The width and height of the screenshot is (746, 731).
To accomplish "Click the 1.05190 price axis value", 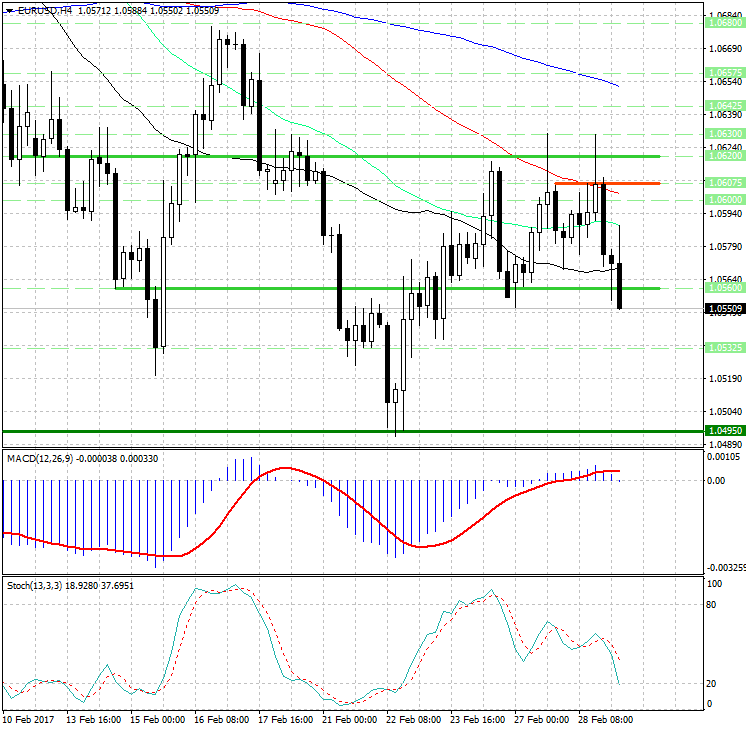I will pos(726,379).
